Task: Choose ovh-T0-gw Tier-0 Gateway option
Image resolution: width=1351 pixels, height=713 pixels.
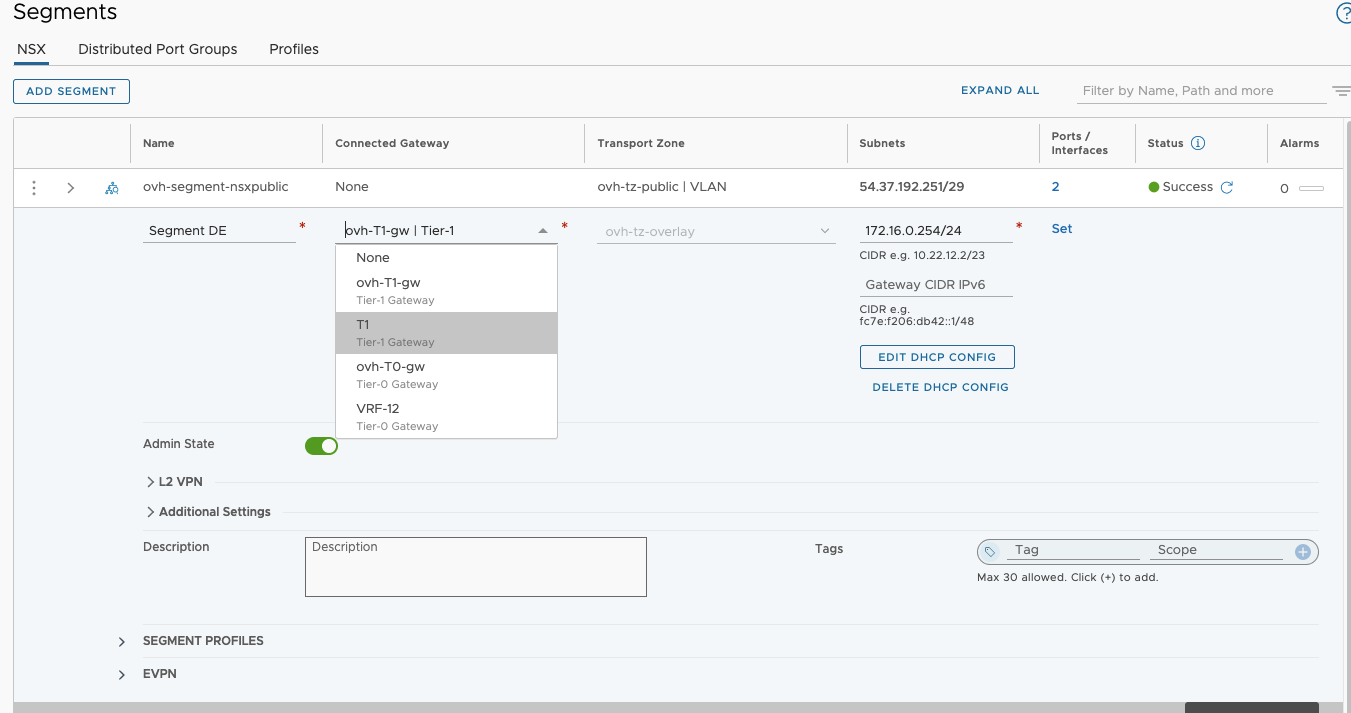Action: point(446,374)
